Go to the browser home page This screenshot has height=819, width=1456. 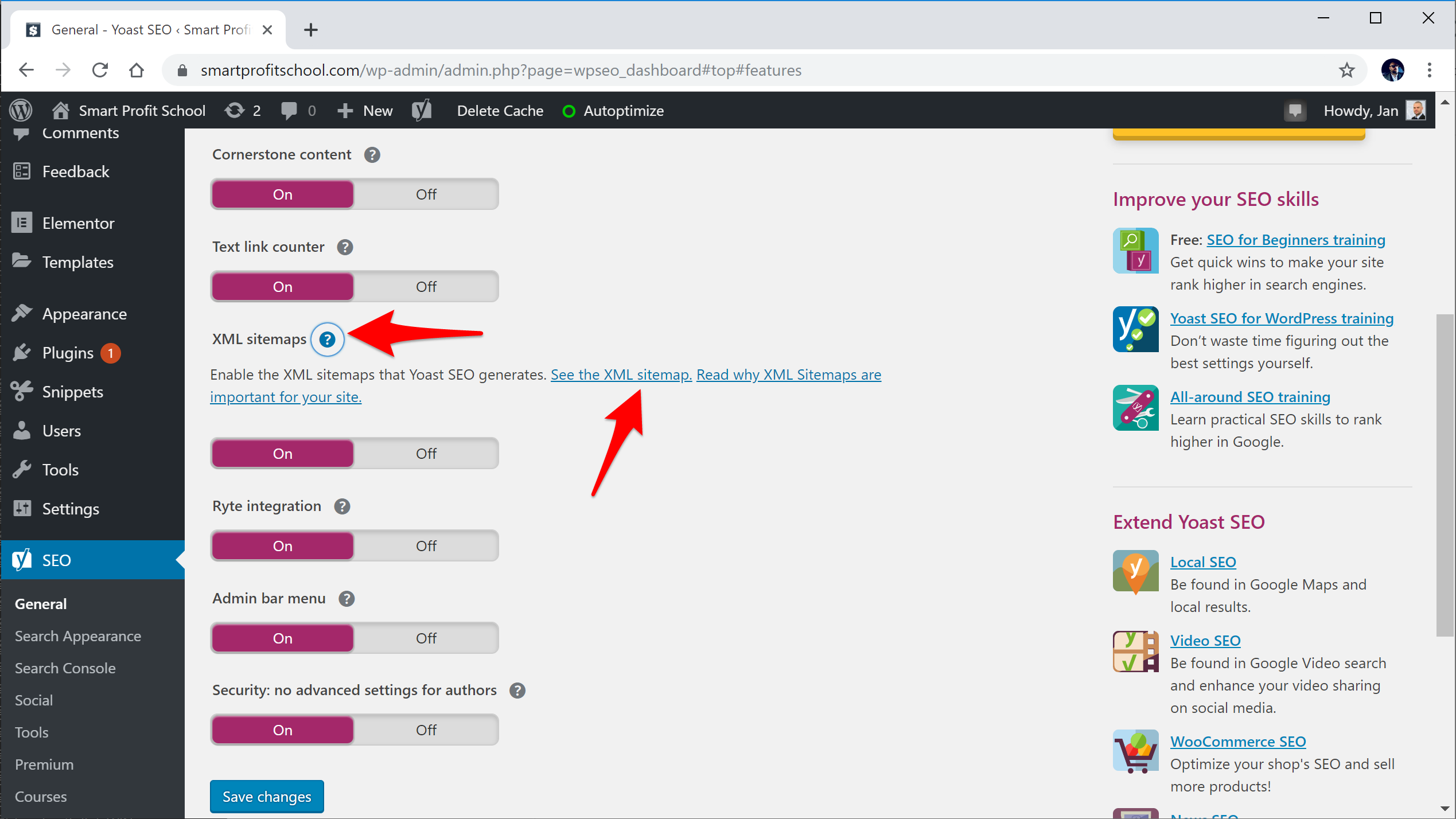point(137,70)
